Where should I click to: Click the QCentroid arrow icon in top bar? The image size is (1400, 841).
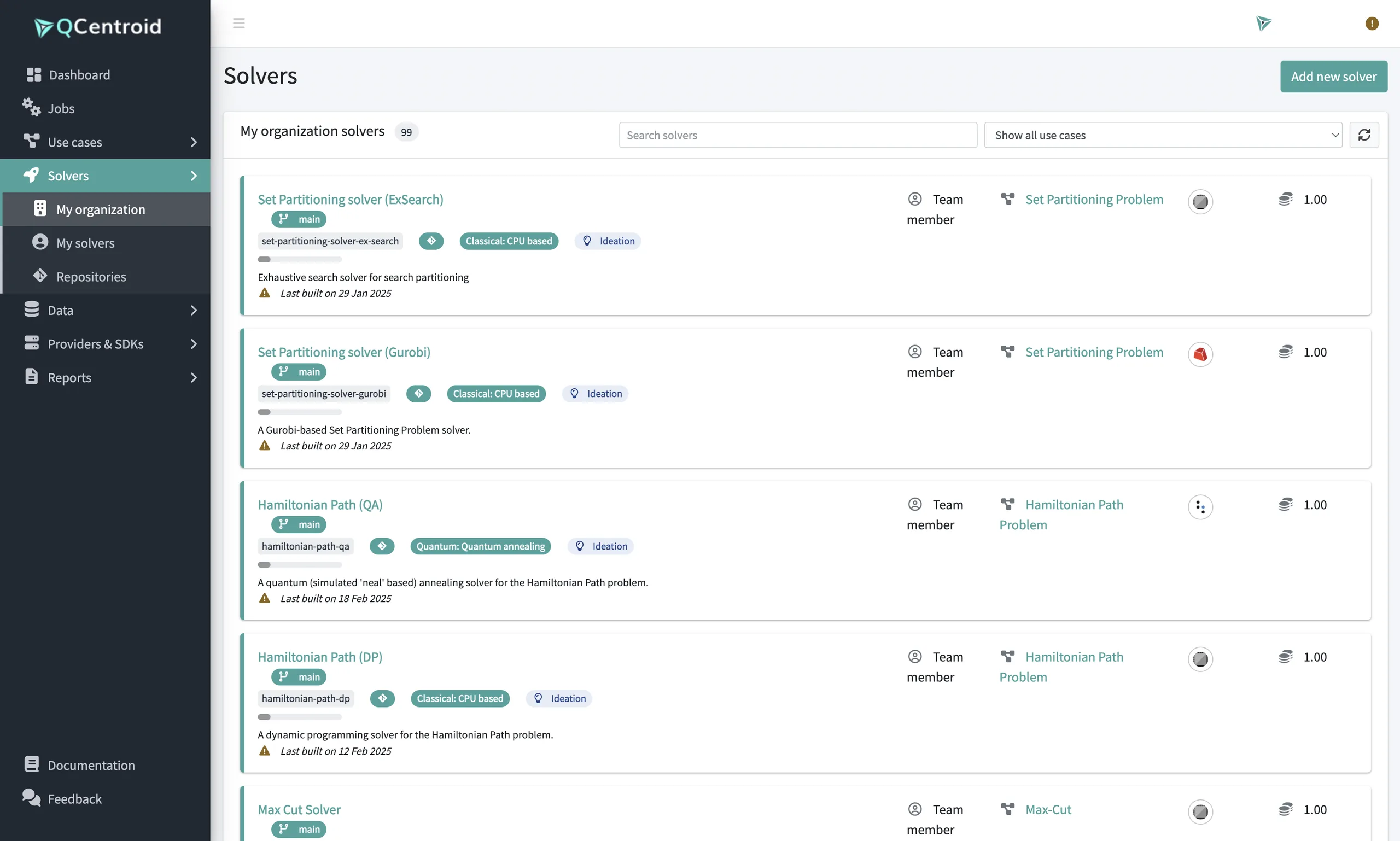click(1263, 23)
